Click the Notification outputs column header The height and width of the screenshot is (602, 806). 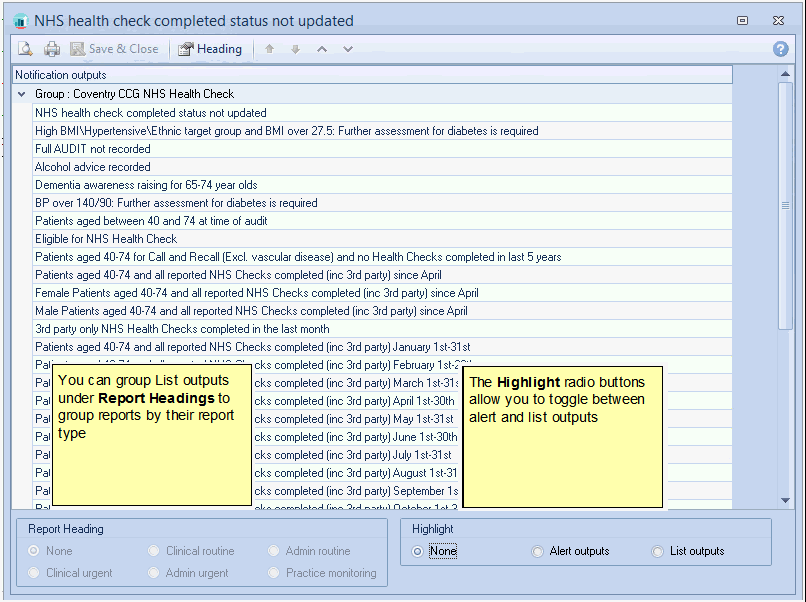tap(371, 75)
